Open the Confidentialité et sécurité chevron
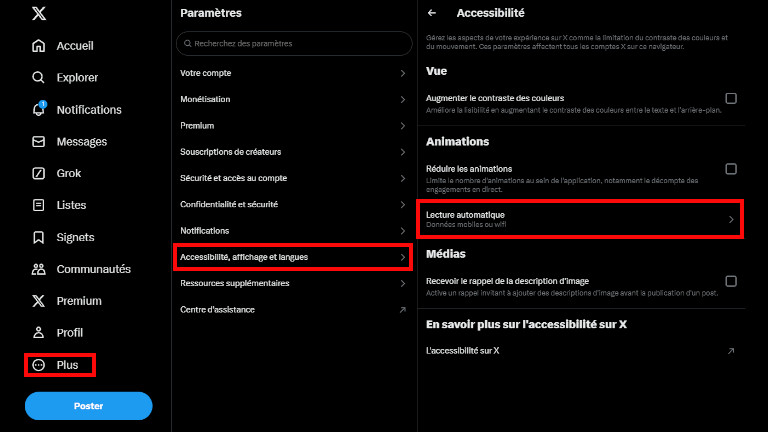This screenshot has height=432, width=768. click(402, 204)
